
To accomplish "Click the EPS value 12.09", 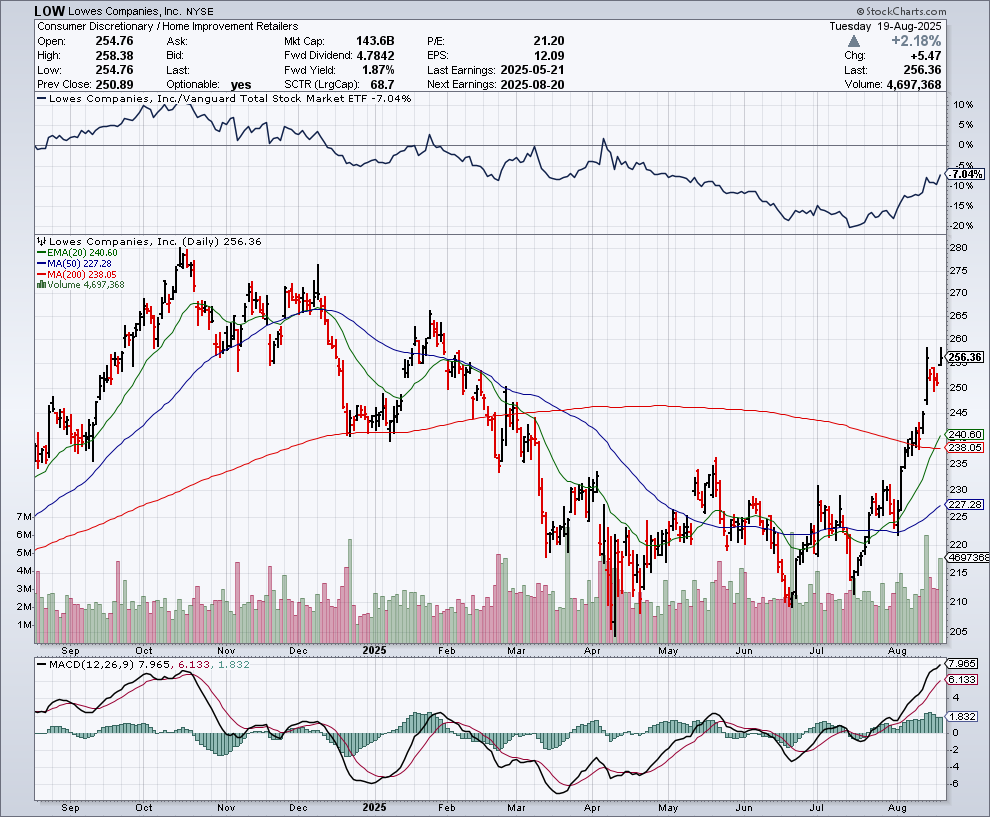I will [x=549, y=56].
